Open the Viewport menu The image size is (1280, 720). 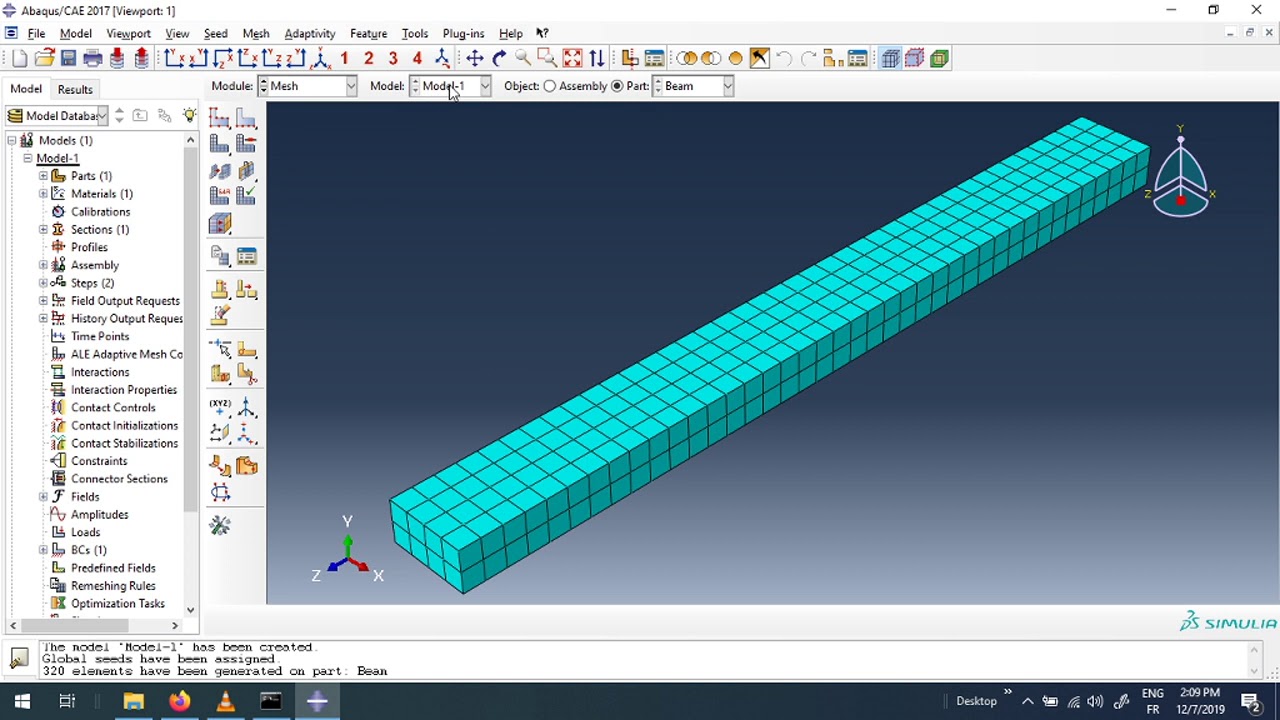128,33
